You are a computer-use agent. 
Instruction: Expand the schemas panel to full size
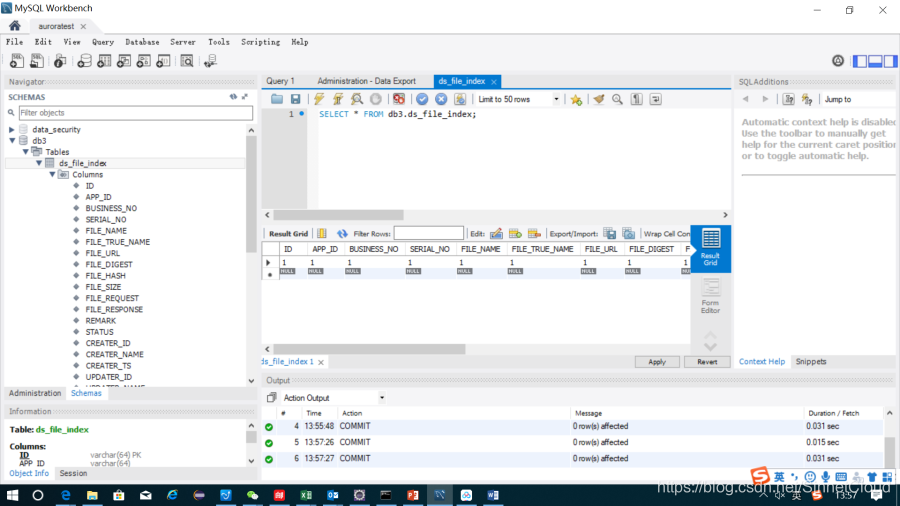point(245,97)
